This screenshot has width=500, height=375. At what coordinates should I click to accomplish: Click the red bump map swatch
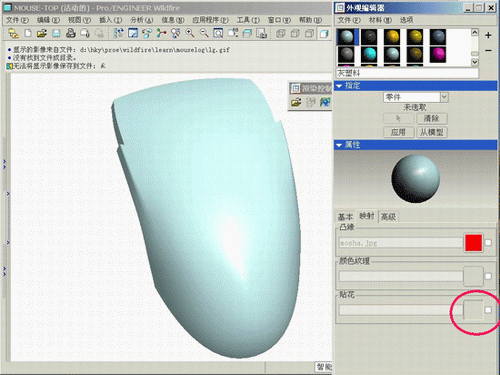473,243
